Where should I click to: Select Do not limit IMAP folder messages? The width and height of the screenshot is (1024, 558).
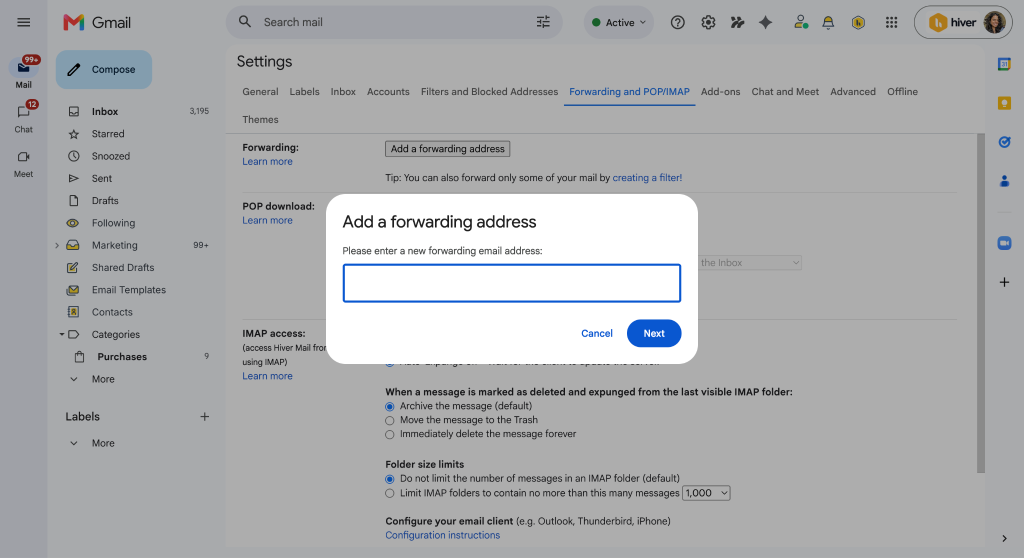(x=390, y=479)
